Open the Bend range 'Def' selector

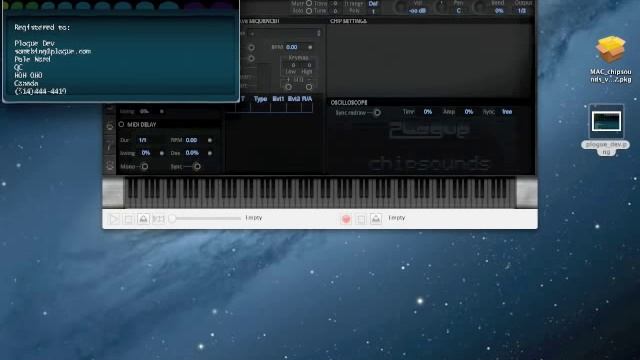(373, 3)
